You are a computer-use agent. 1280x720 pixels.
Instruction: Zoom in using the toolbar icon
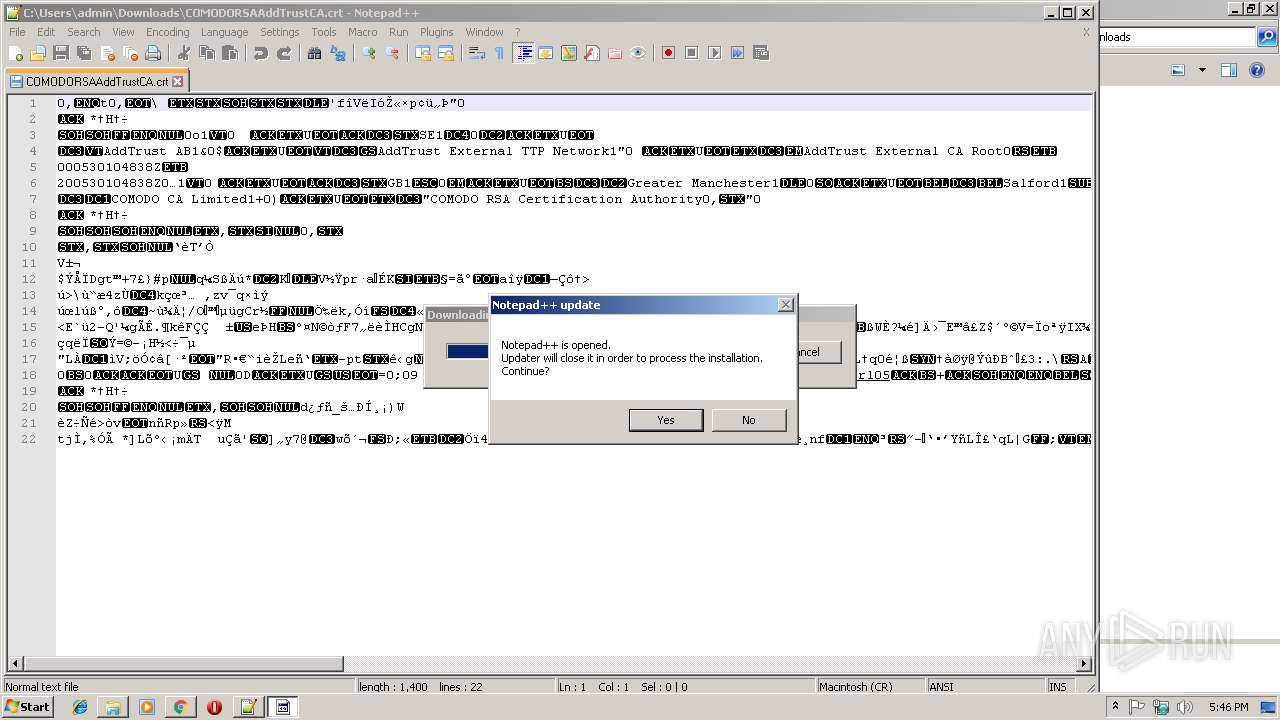coord(369,53)
